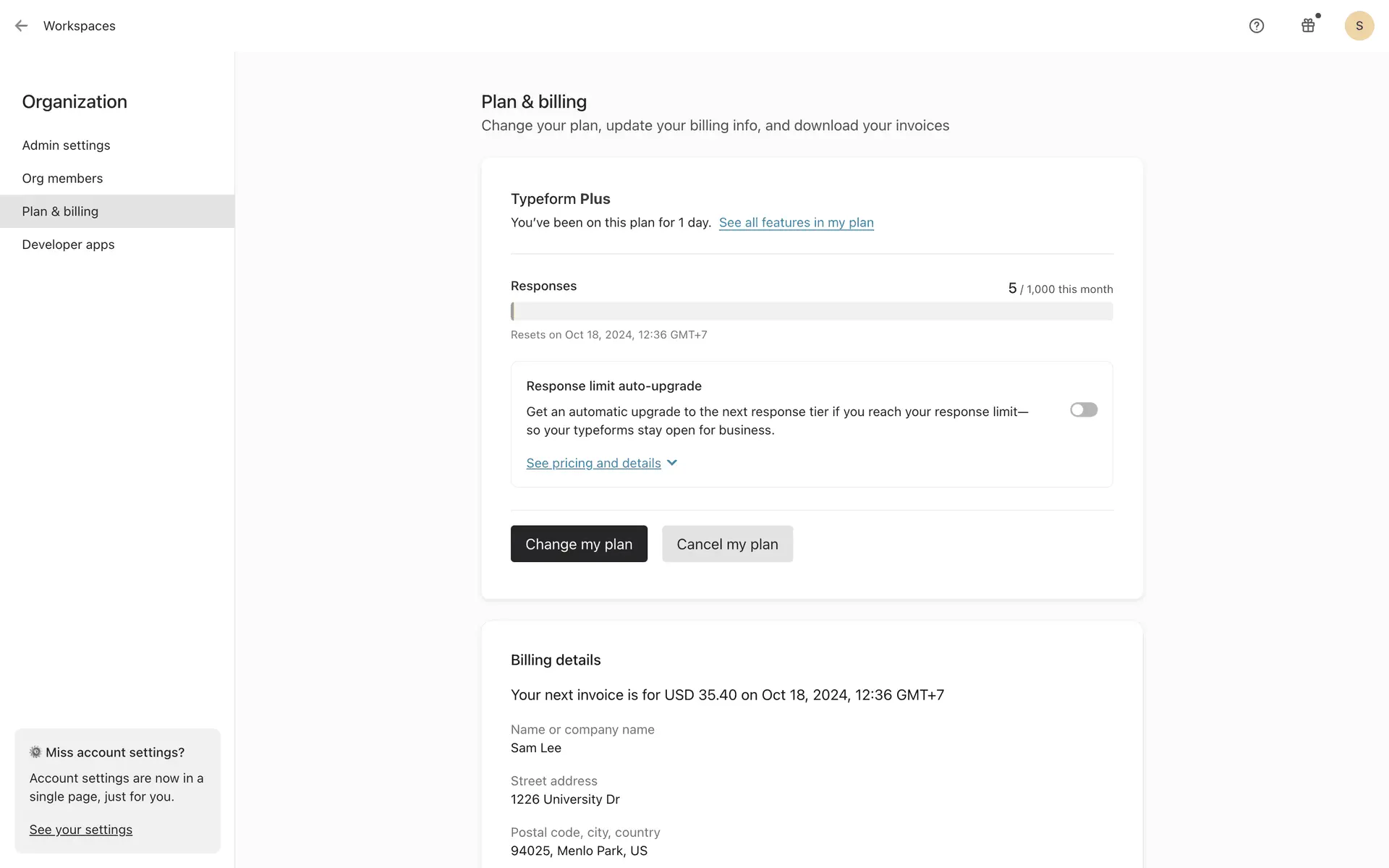This screenshot has width=1389, height=868.
Task: Open See pricing and details link
Action: (593, 463)
